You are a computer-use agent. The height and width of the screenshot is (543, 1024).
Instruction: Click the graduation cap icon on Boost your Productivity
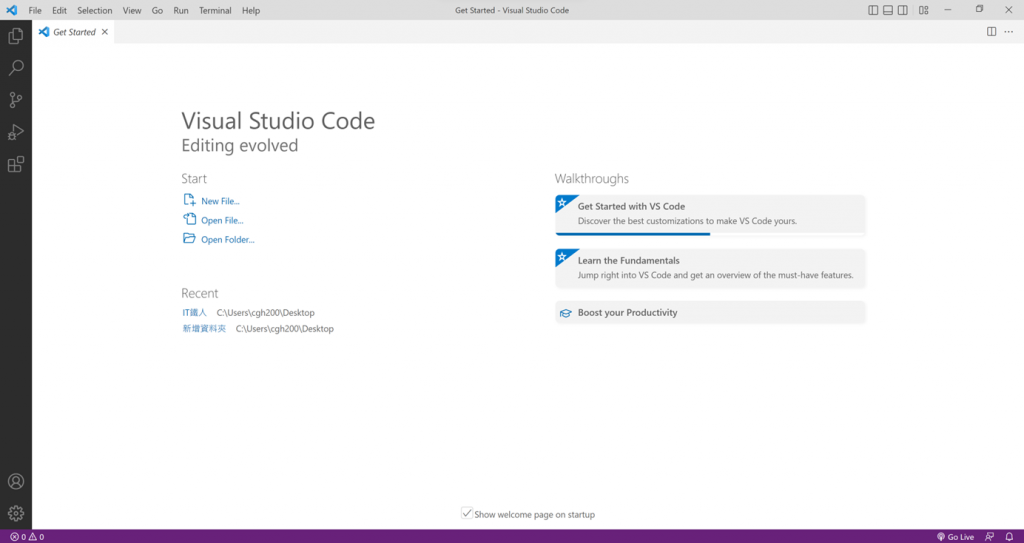566,313
